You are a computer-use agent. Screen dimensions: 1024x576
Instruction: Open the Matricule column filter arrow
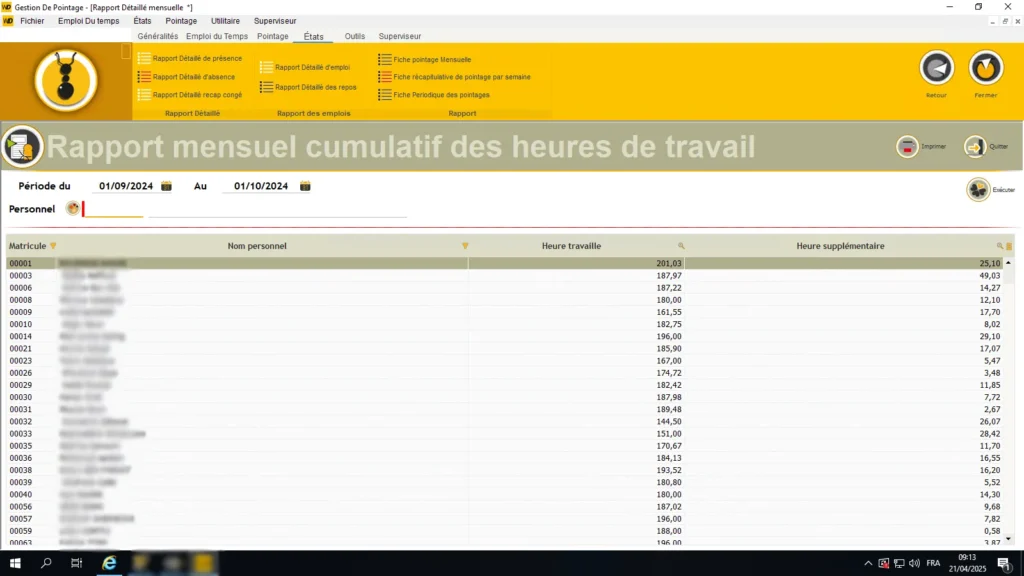pyautogui.click(x=54, y=246)
